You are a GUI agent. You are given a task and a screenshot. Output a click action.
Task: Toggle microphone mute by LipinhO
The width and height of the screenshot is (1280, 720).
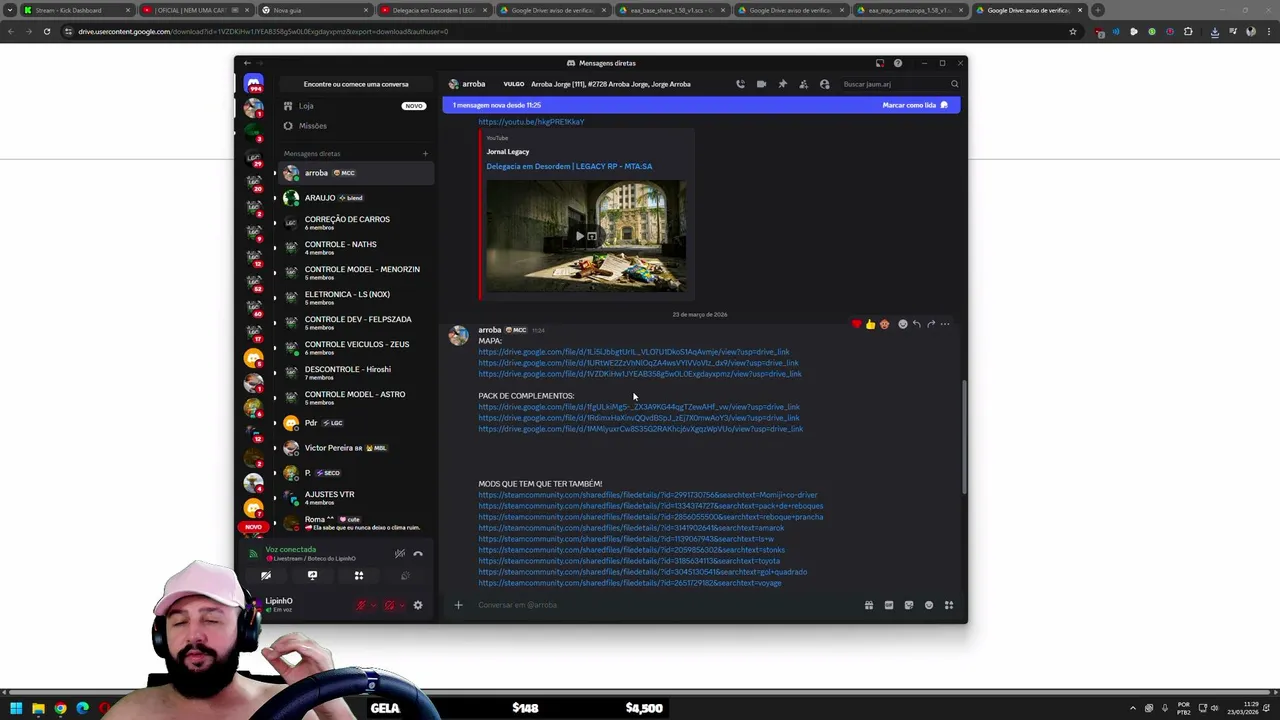361,605
